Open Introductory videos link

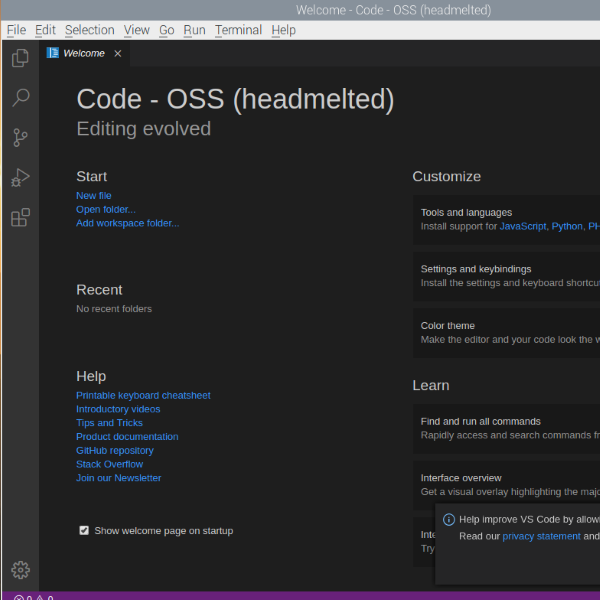118,409
